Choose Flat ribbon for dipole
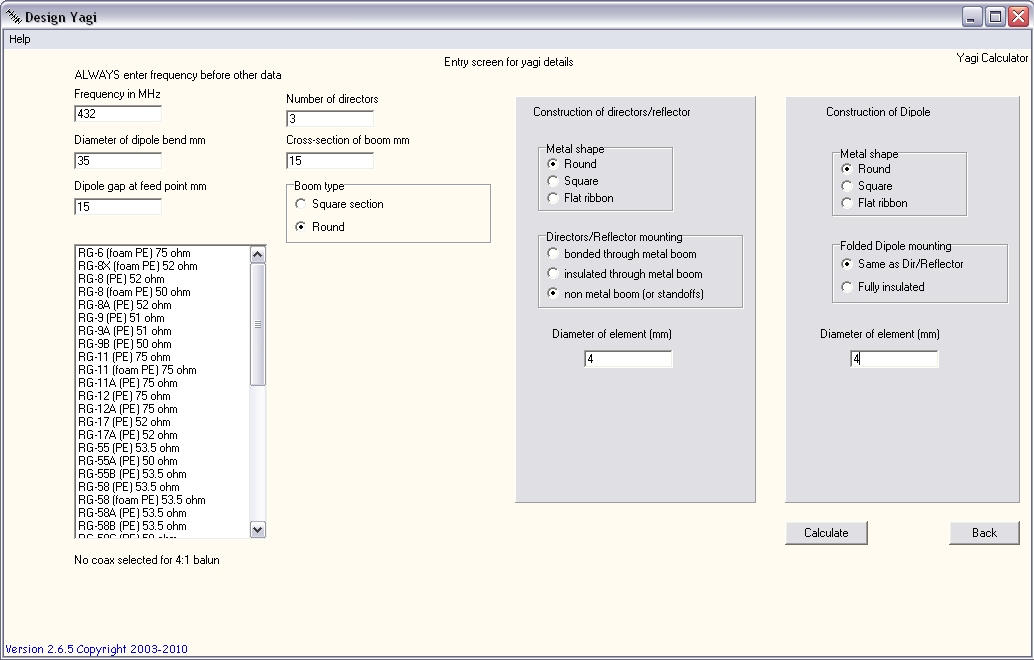 [874, 203]
